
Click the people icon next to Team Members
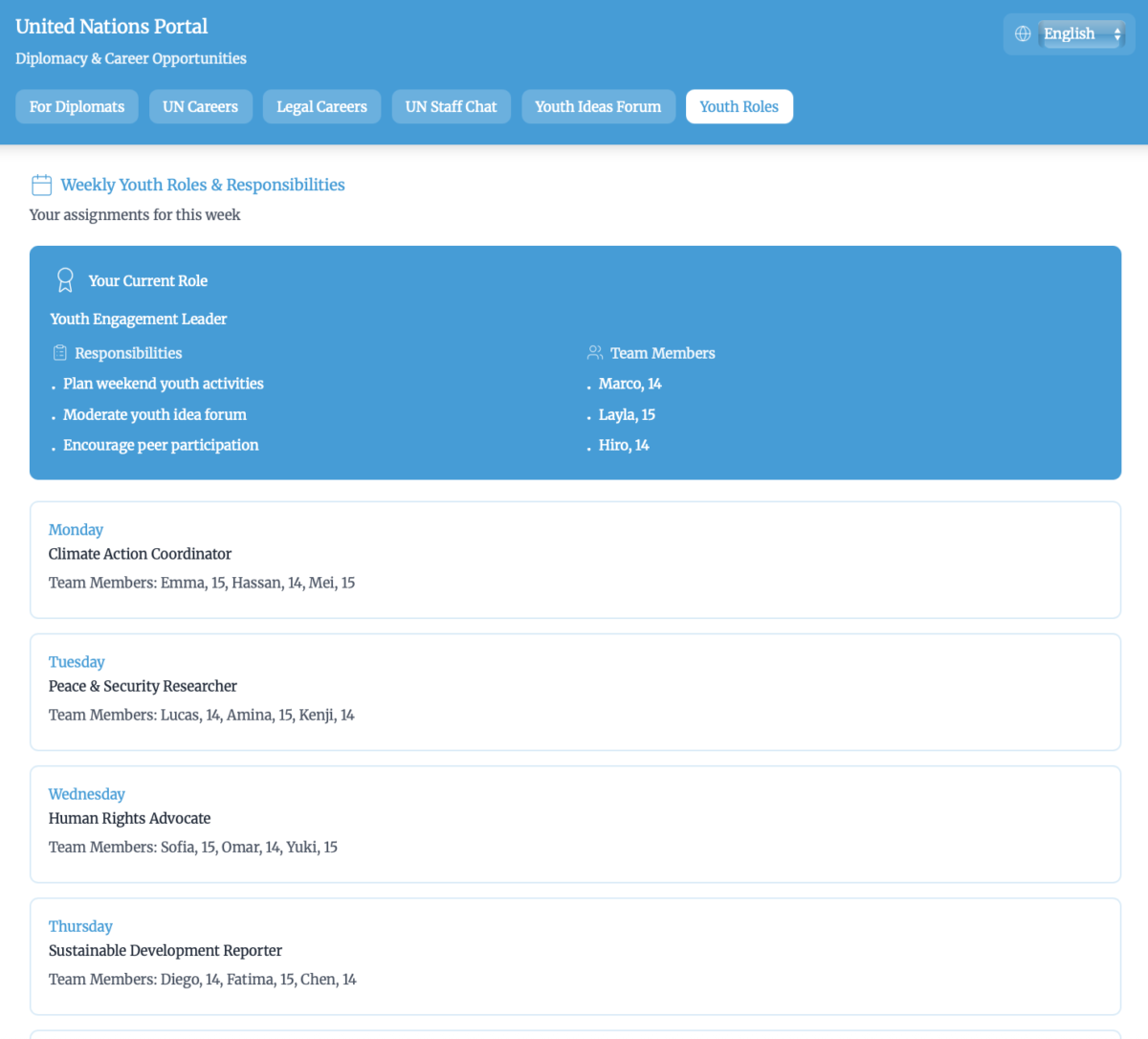[x=595, y=353]
